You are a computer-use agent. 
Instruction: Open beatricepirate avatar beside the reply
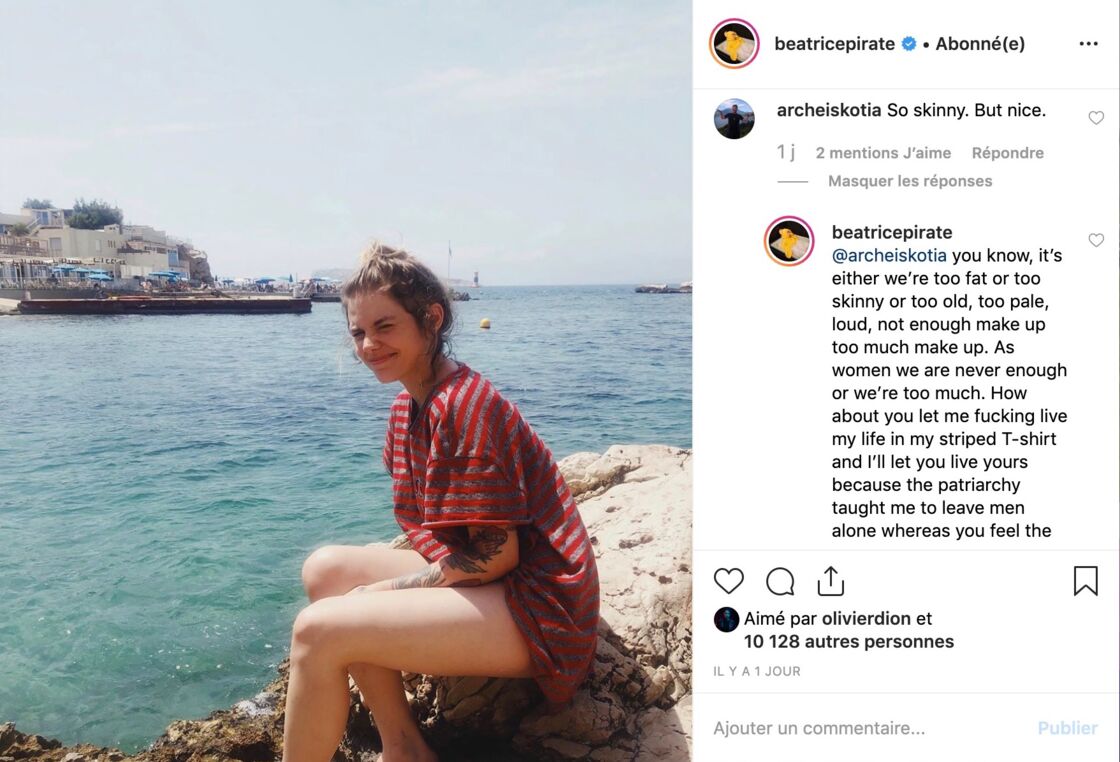click(x=789, y=241)
